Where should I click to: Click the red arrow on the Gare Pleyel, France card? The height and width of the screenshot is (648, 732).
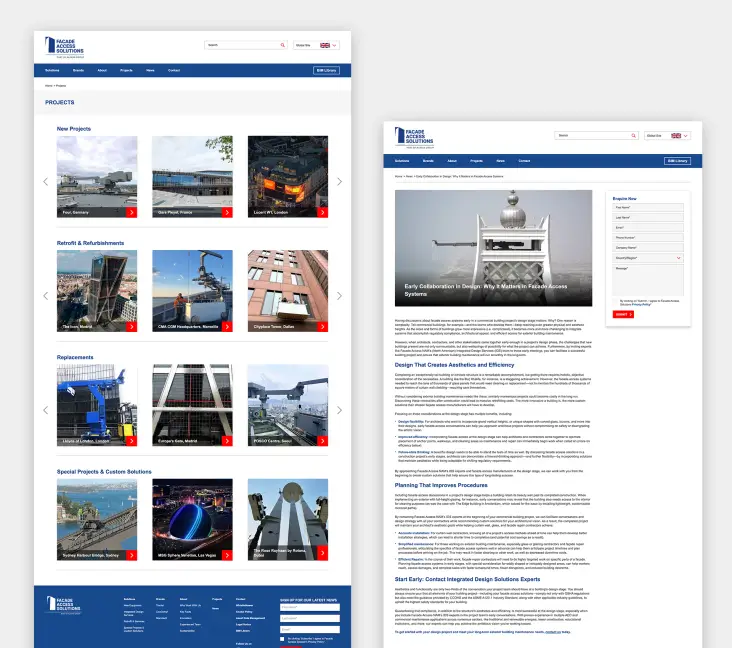(x=227, y=212)
